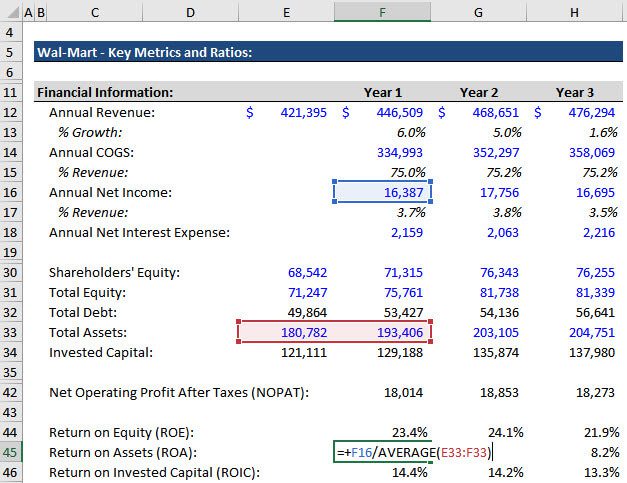Screen dimensions: 627x483
Task: Select COGS value 358,069
Action: tap(592, 152)
